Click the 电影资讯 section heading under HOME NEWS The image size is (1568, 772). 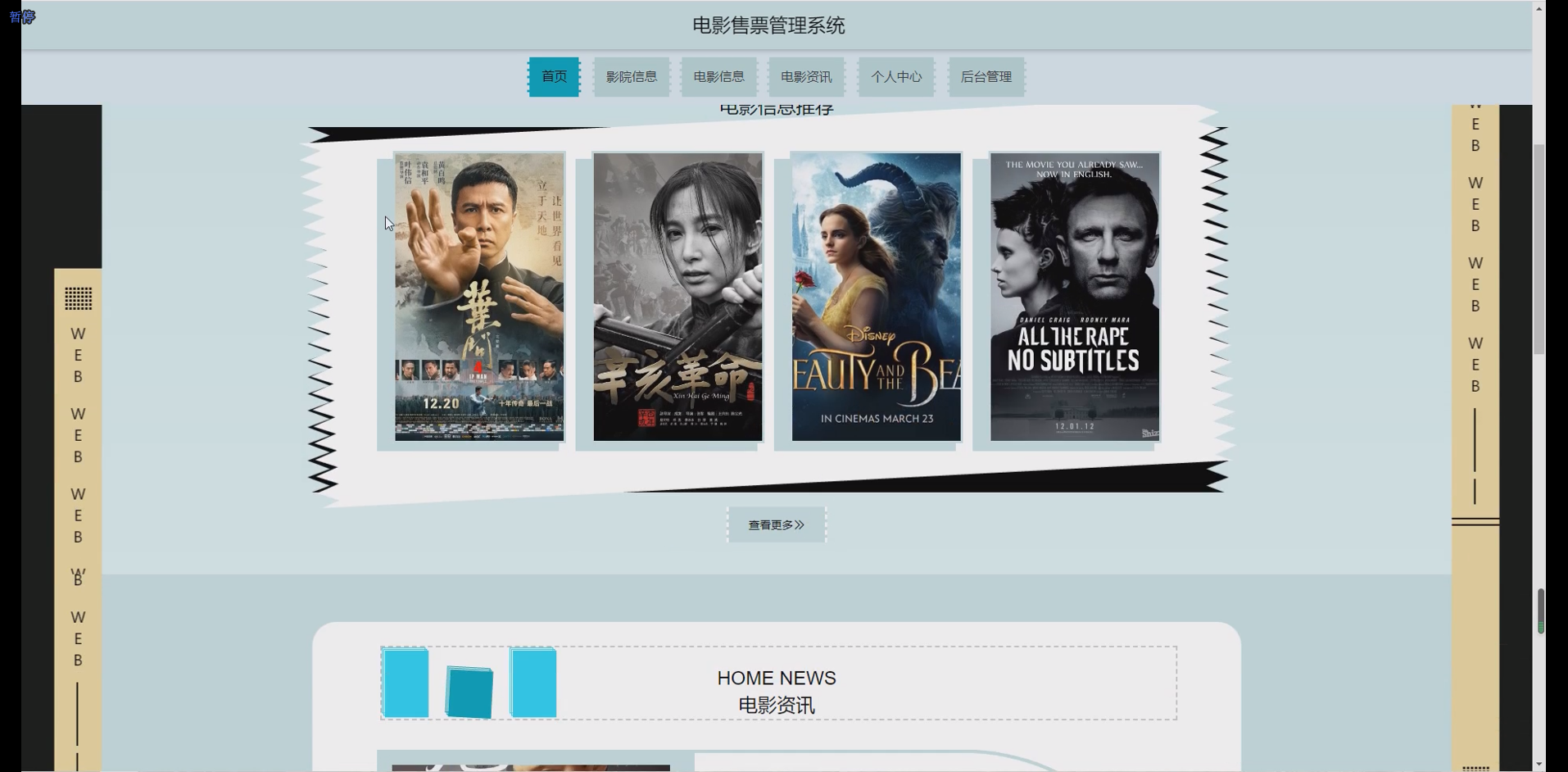click(x=777, y=705)
